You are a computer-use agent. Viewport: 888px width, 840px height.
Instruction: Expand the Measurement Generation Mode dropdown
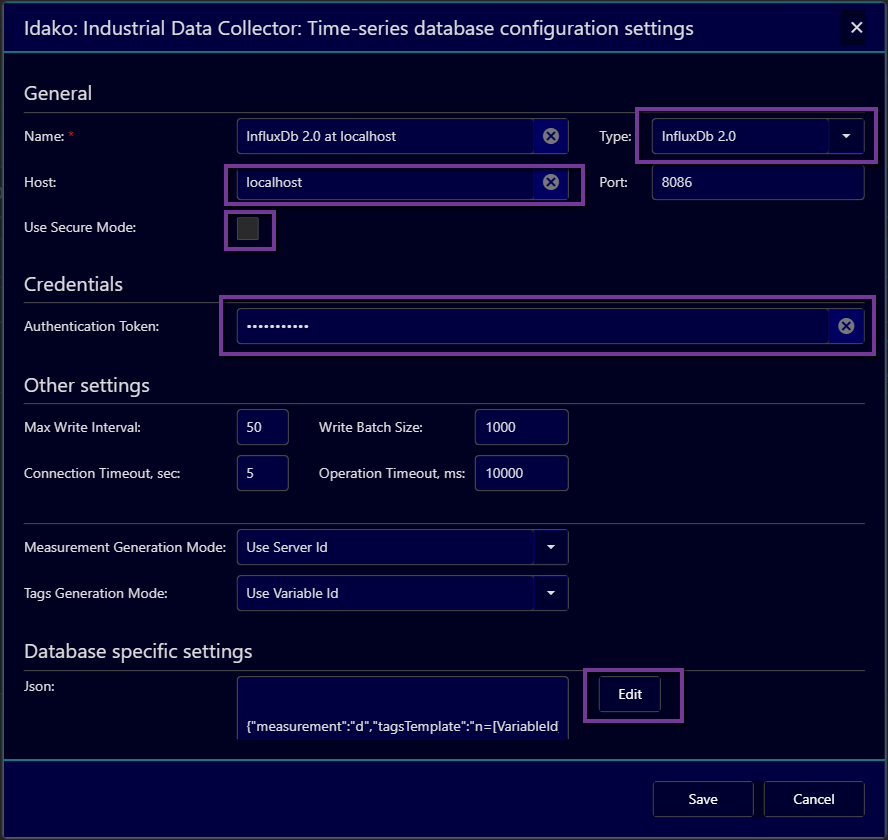pos(550,547)
